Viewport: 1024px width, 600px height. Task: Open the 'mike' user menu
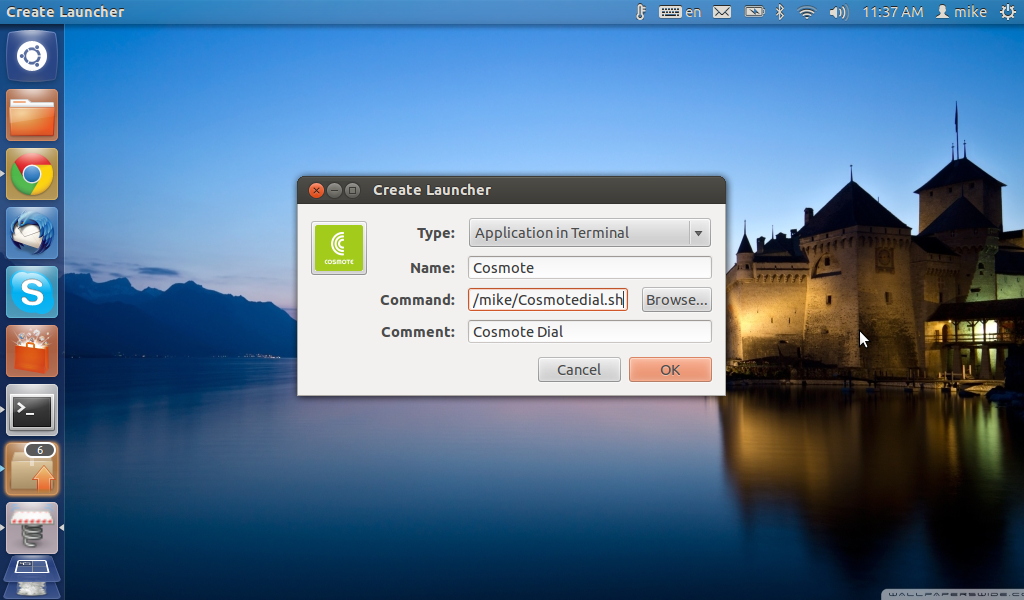(961, 12)
